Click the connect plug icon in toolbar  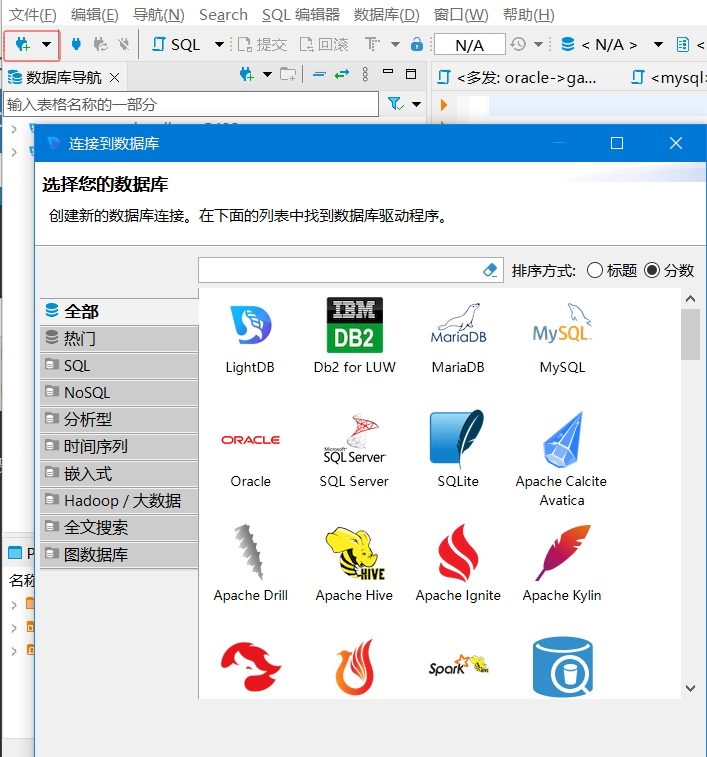pos(76,44)
